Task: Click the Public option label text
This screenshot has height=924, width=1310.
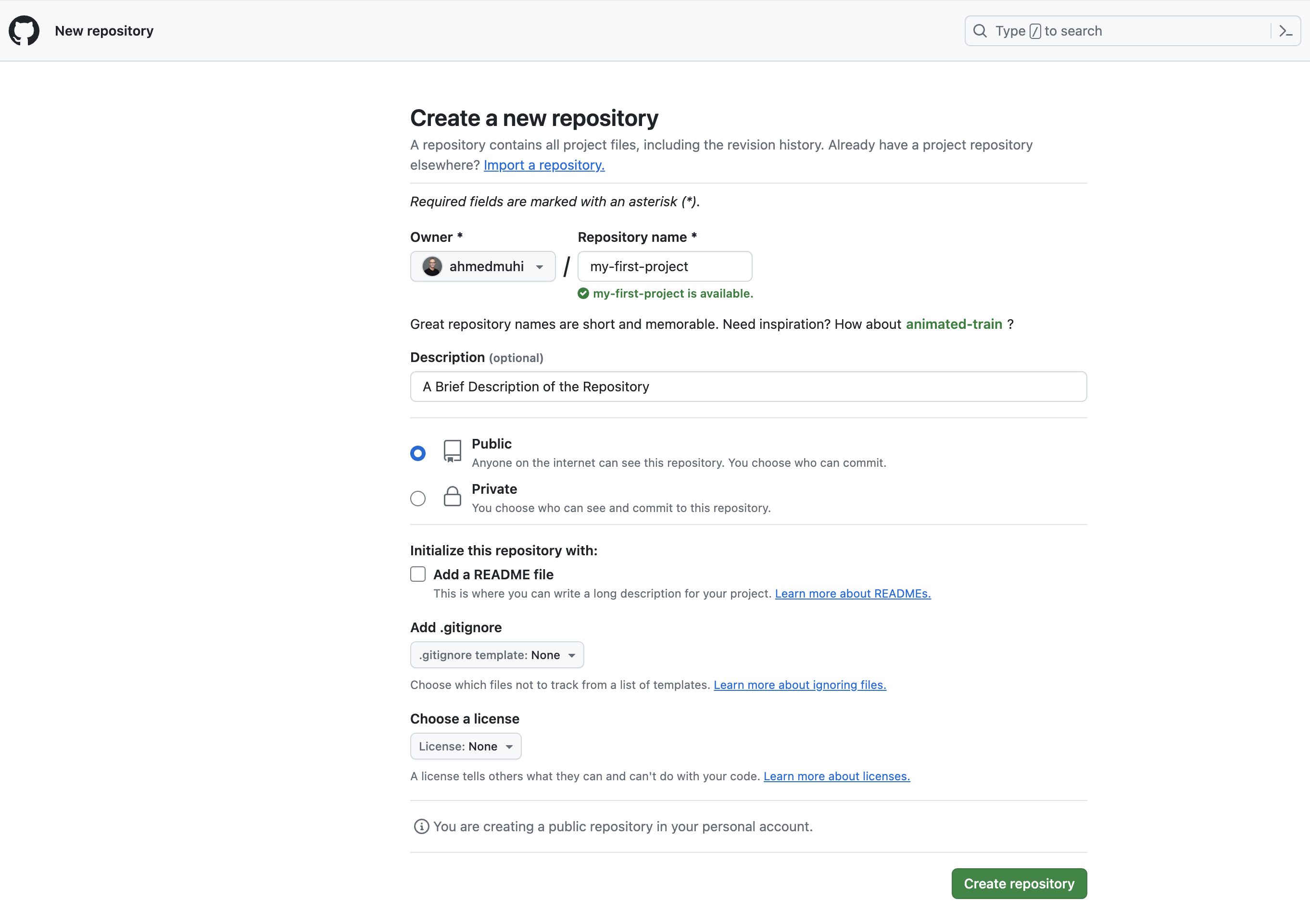Action: pyautogui.click(x=492, y=444)
